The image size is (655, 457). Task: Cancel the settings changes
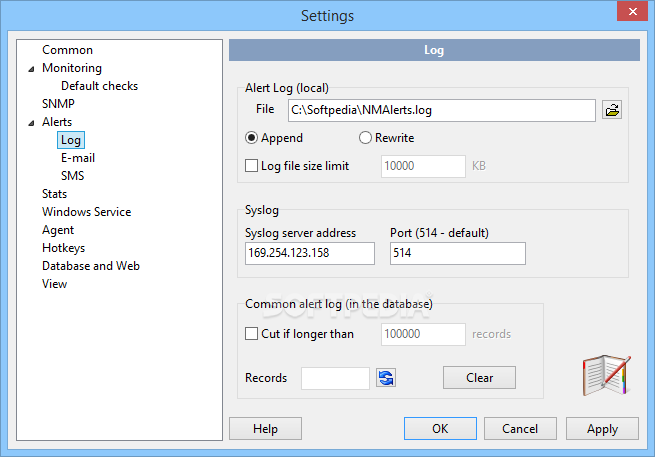coord(520,429)
